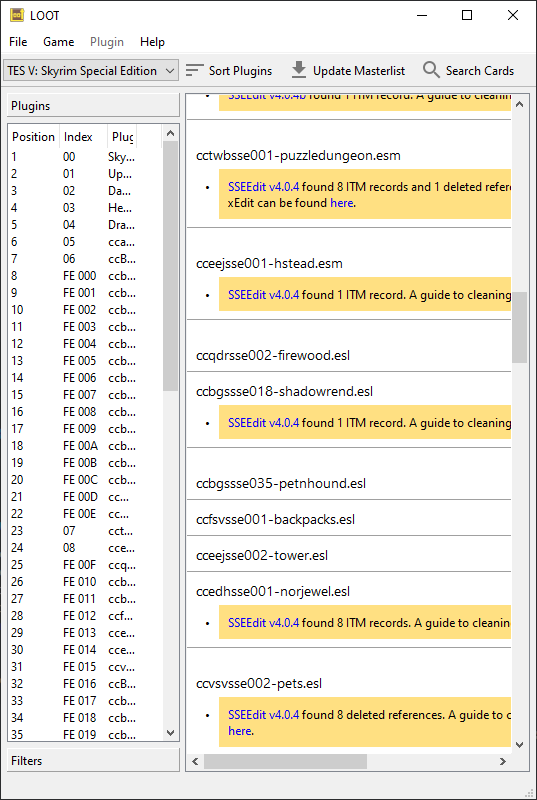Click the LOOT app icon in title bar
537x800 pixels.
point(17,15)
